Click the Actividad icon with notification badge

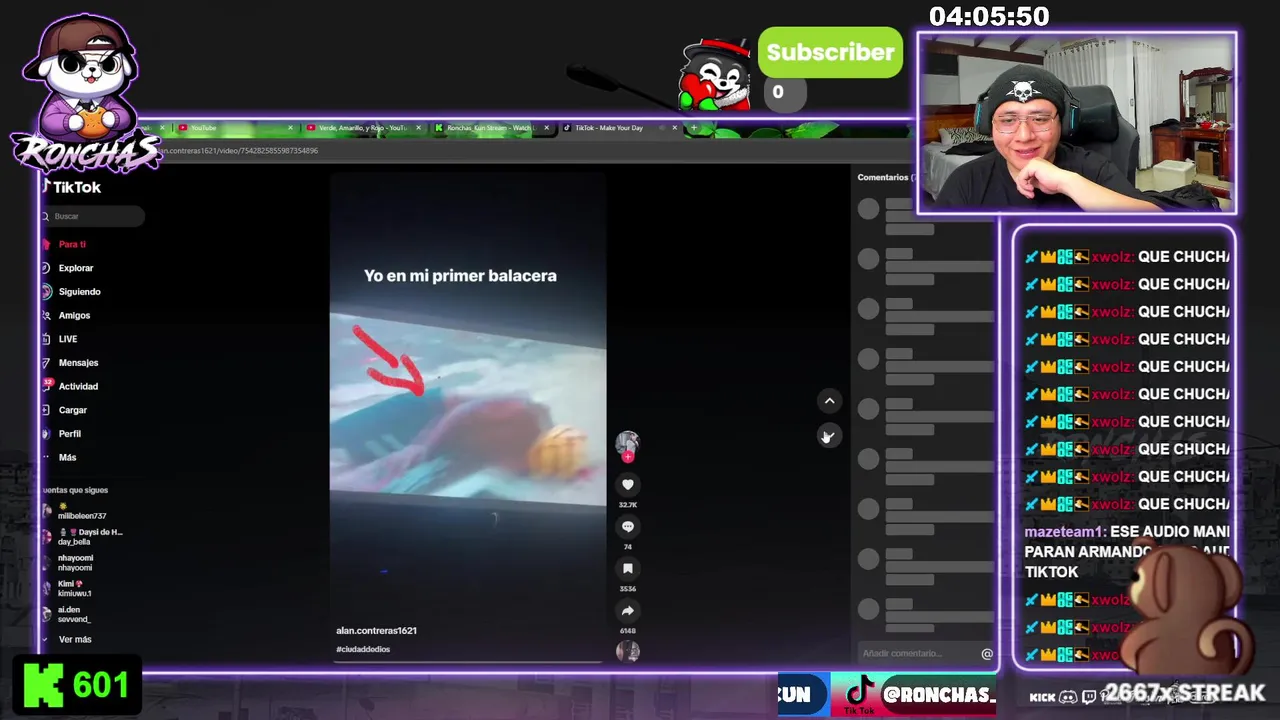47,386
